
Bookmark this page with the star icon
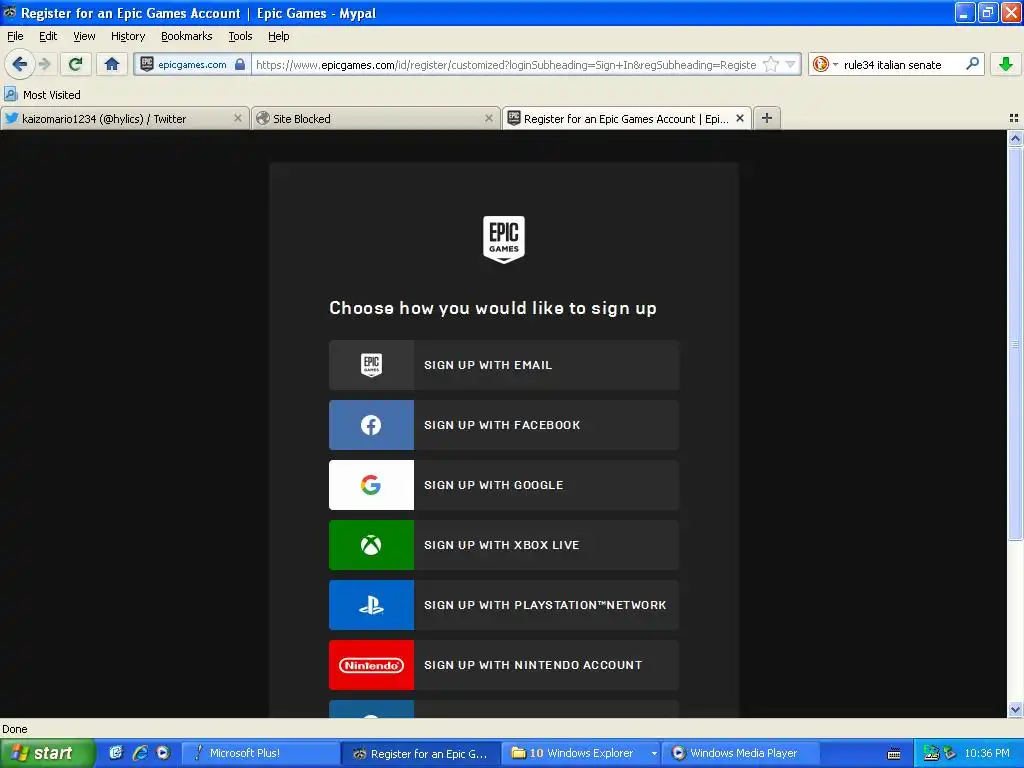pyautogui.click(x=771, y=65)
